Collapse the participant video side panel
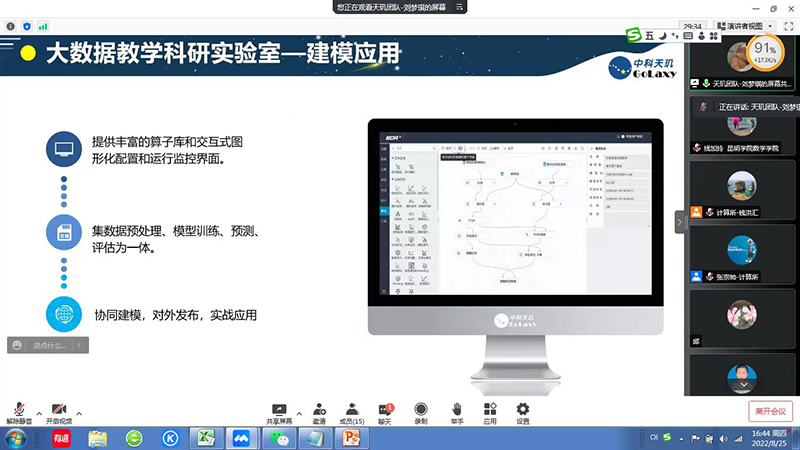The image size is (800, 450). [681, 221]
